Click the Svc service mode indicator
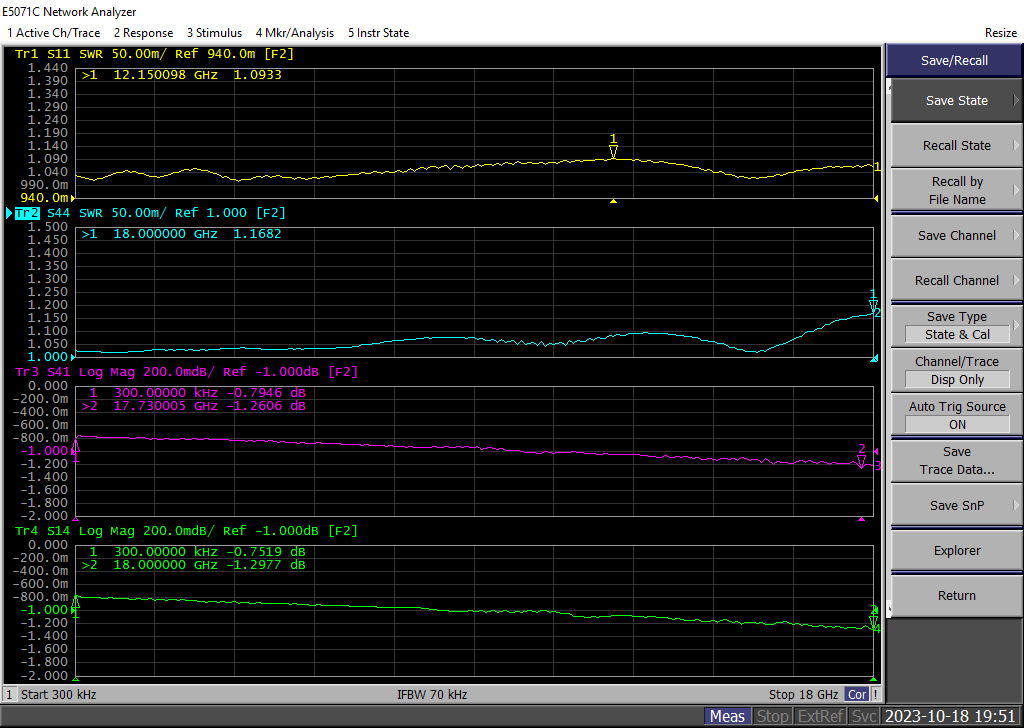 pyautogui.click(x=864, y=716)
